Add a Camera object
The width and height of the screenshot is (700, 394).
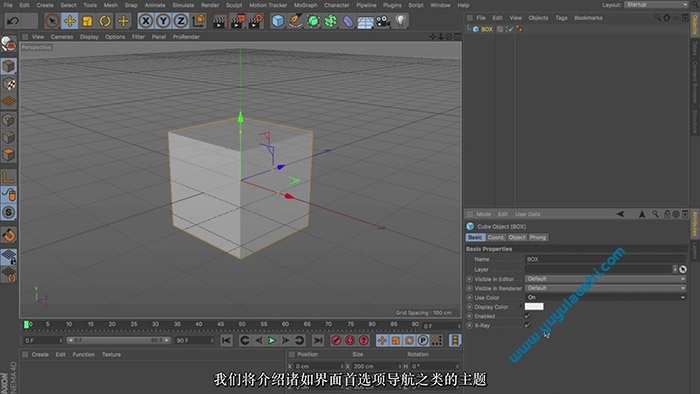(x=383, y=21)
